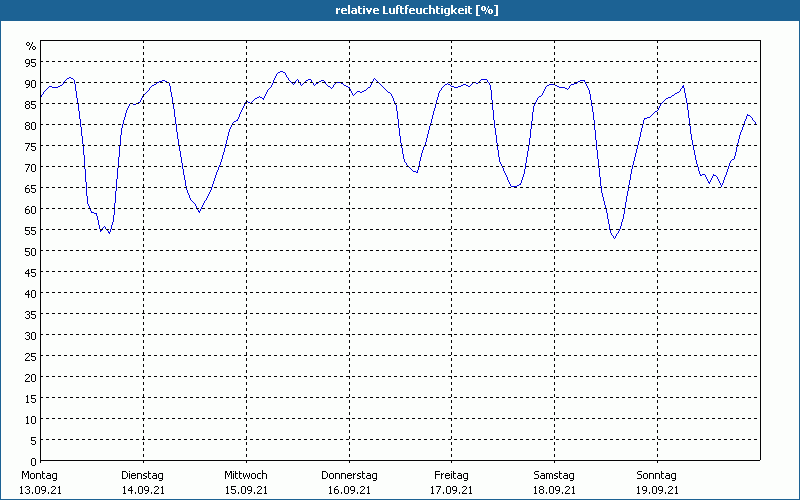This screenshot has height=500, width=800.
Task: Click the y-axis value '70'
Action: [31, 167]
